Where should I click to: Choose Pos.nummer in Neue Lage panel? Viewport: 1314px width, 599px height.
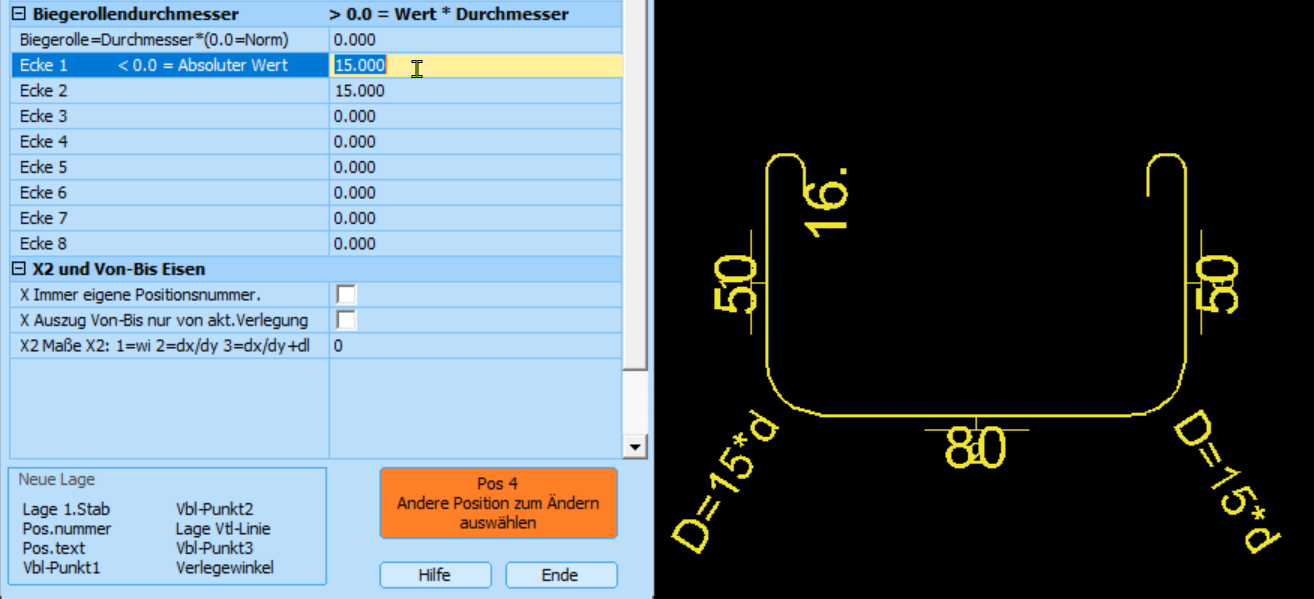click(x=67, y=529)
